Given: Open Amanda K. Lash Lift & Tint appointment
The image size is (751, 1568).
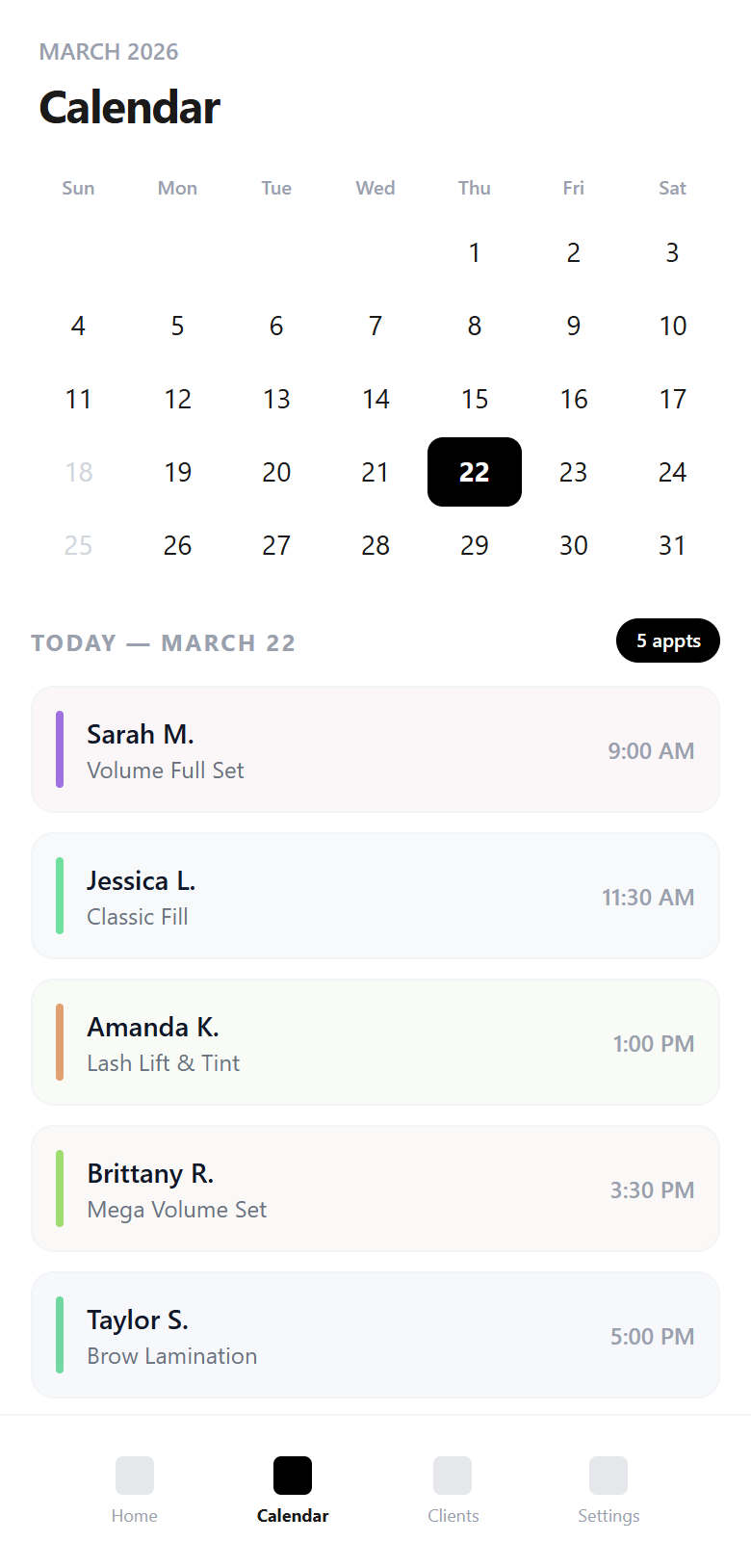Looking at the screenshot, I should (x=375, y=1042).
